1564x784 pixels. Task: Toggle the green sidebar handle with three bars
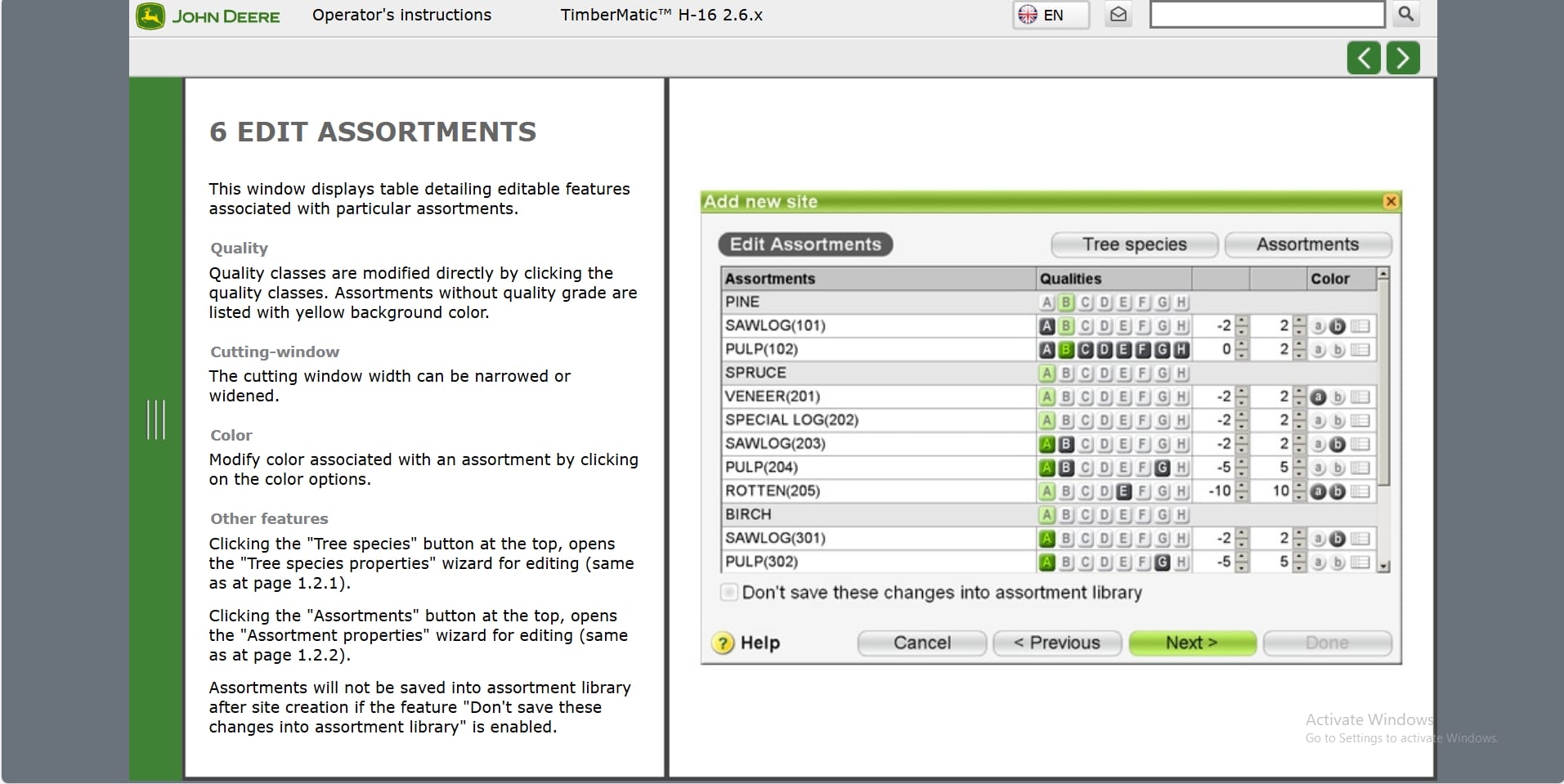click(155, 419)
